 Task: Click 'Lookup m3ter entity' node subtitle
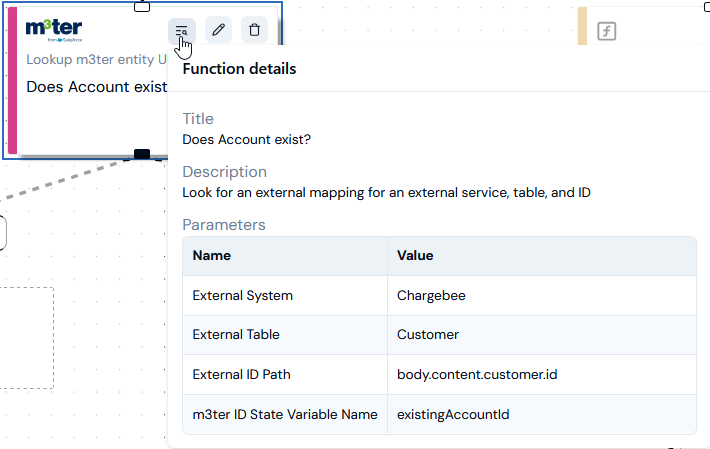[96, 59]
